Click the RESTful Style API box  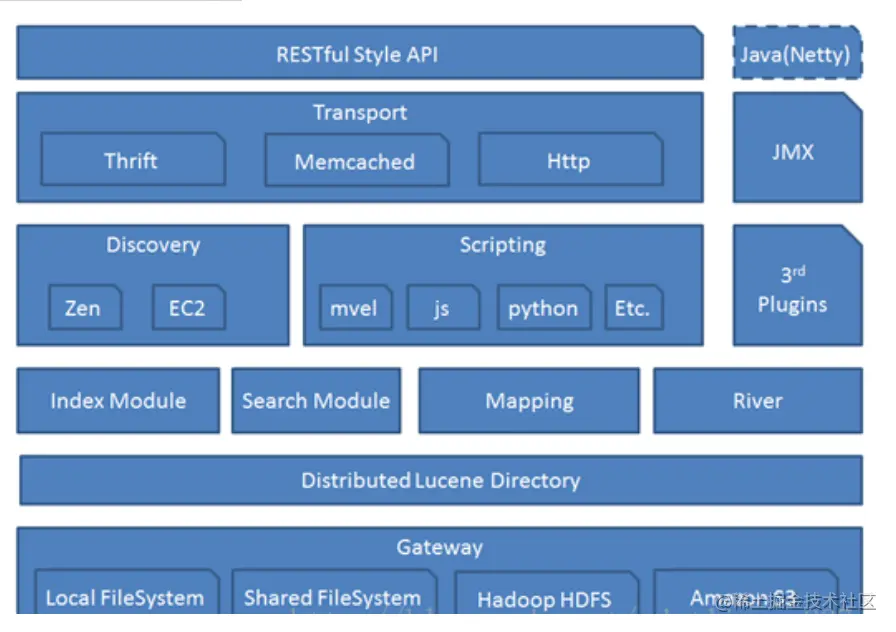pos(360,53)
